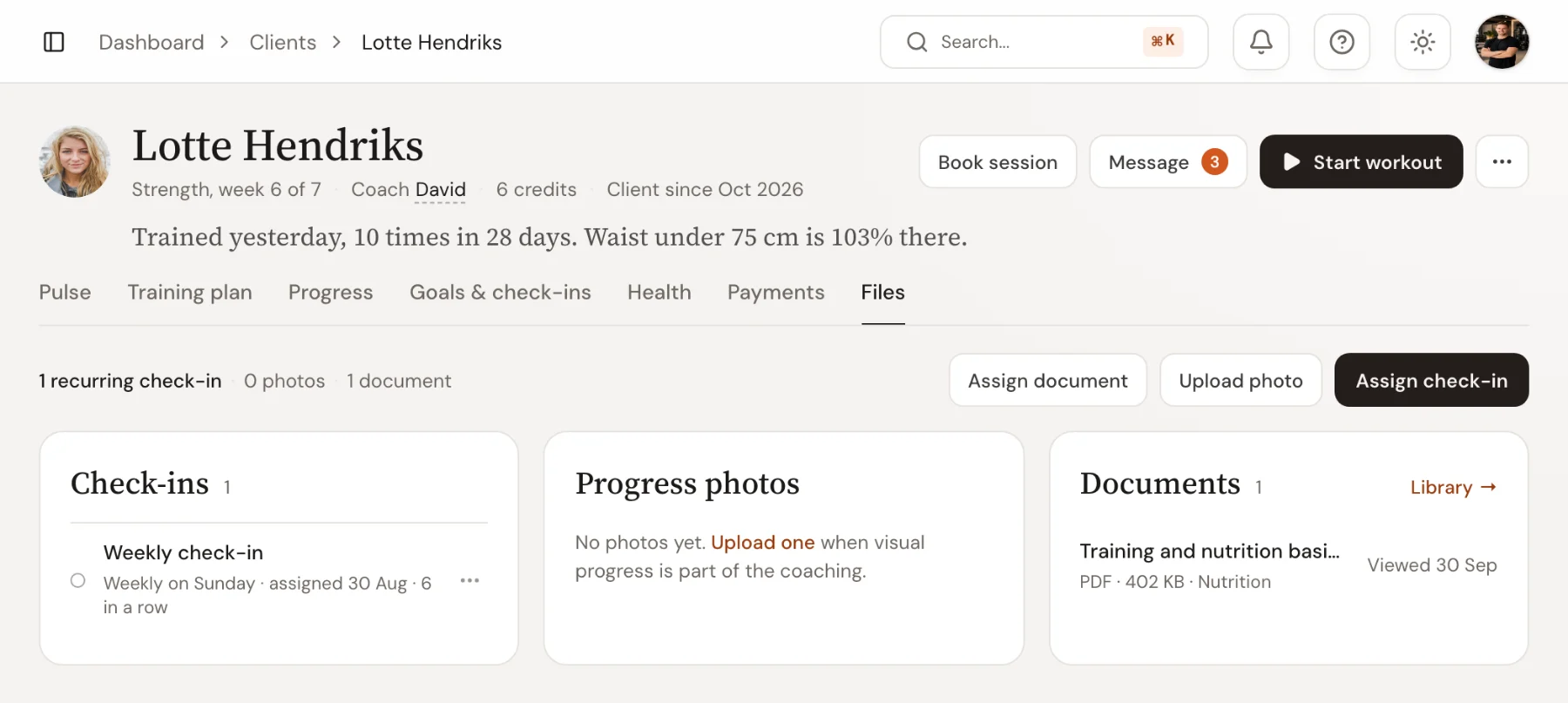Mark the Weekly check-in radio circle

(78, 580)
